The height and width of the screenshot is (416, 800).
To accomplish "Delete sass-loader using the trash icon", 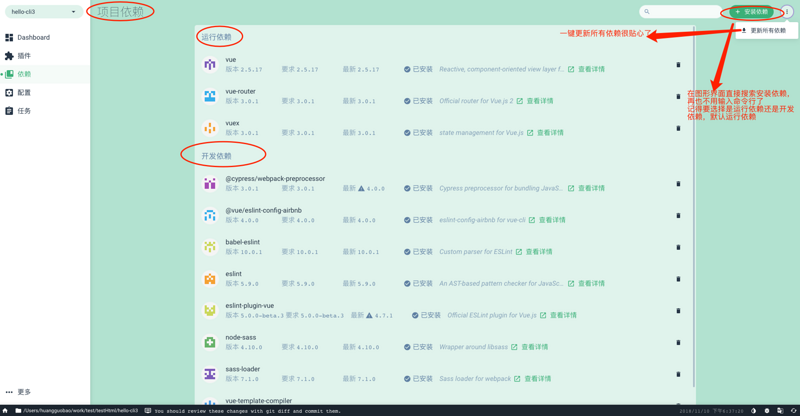I will [x=678, y=374].
